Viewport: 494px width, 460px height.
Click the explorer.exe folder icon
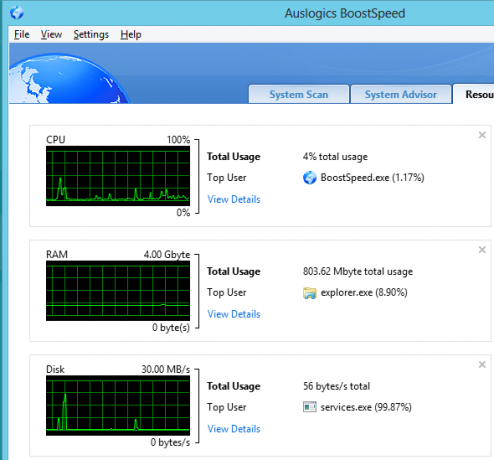[310, 293]
